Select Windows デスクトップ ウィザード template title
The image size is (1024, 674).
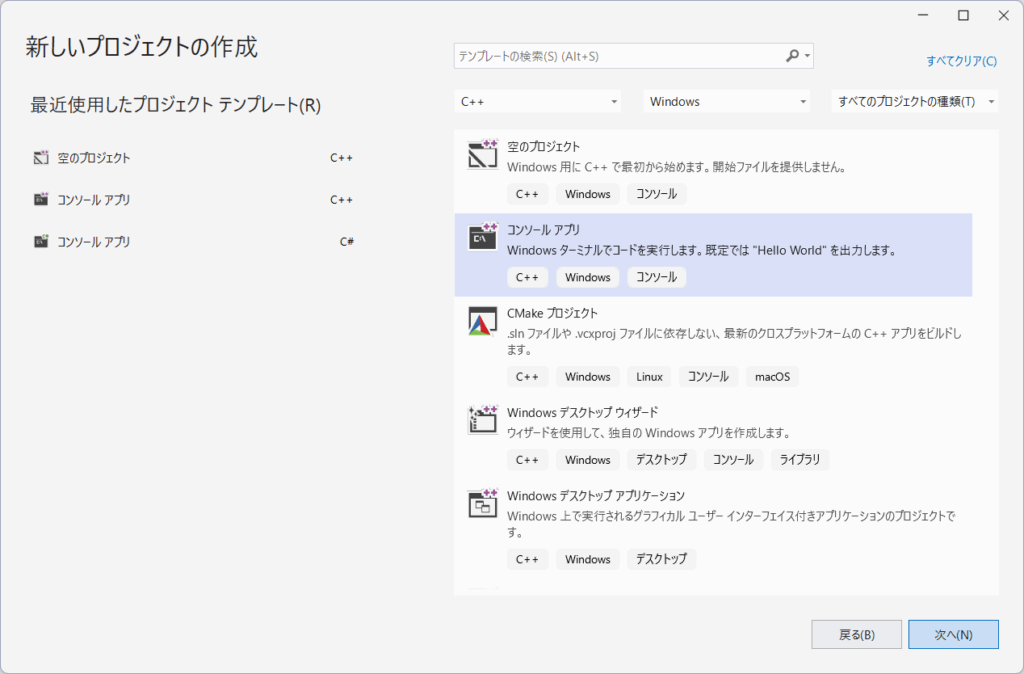[583, 412]
